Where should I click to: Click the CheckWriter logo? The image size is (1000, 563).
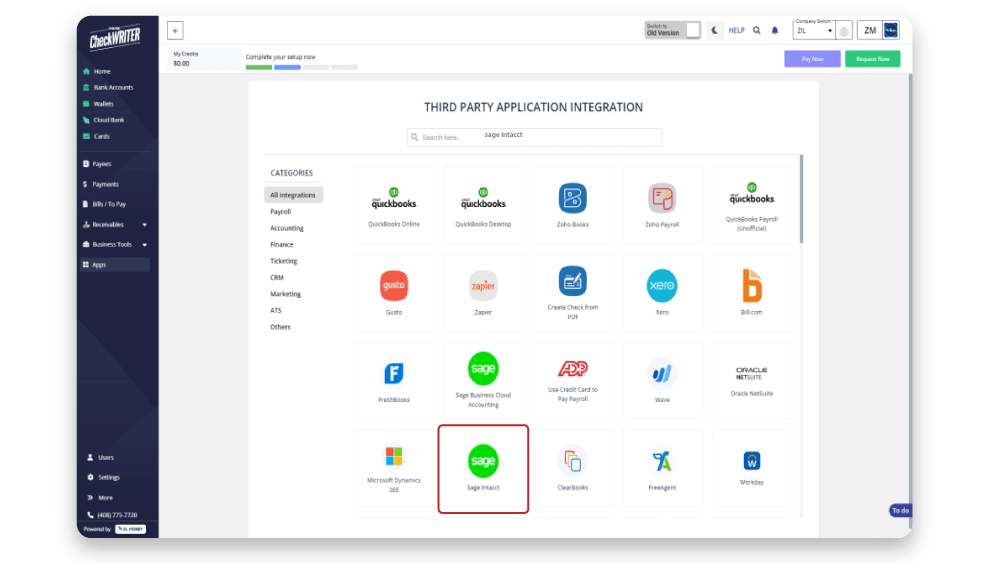click(115, 38)
